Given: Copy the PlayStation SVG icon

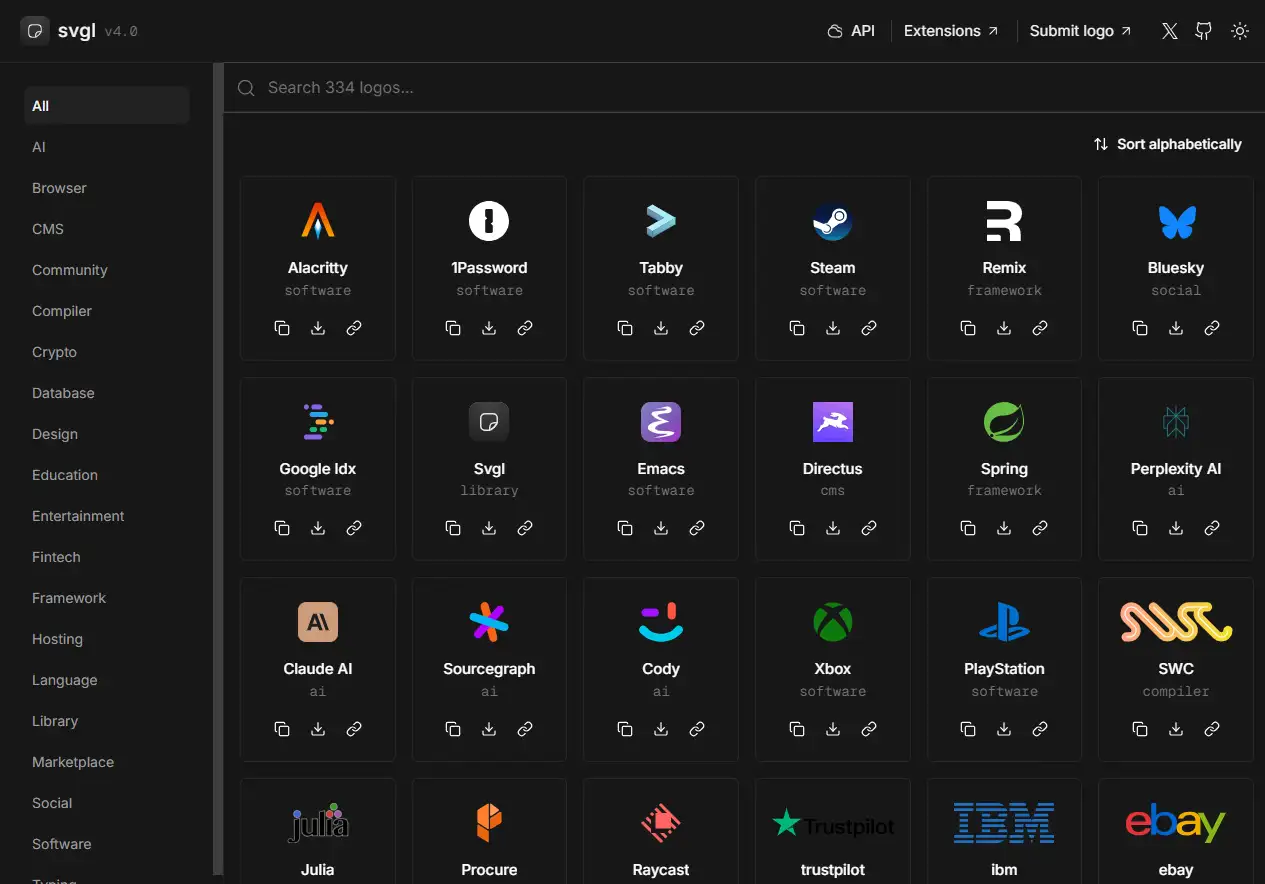Looking at the screenshot, I should pos(968,729).
